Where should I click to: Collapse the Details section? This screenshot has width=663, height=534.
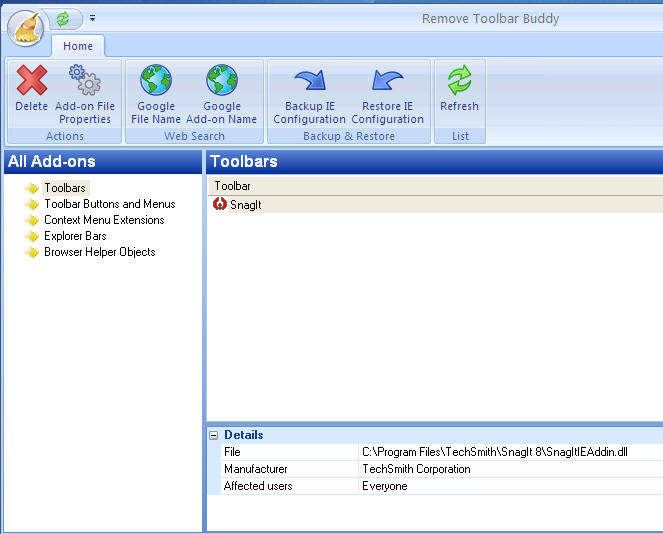pos(213,435)
